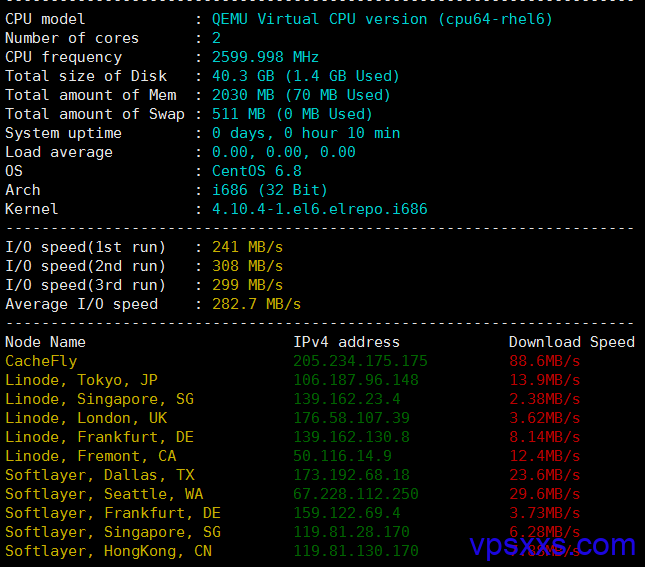This screenshot has height=567, width=645.
Task: Click the Softlayer, HongKong, CN node entry
Action: [109, 551]
